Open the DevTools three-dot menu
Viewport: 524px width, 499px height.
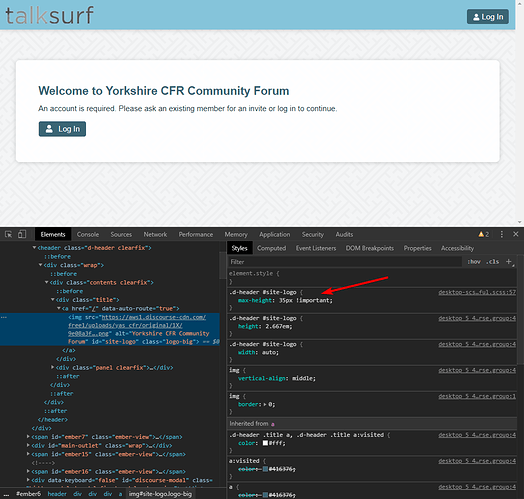(x=502, y=234)
